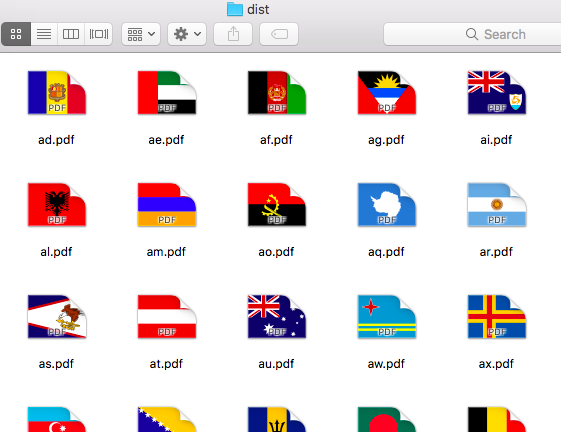561x432 pixels.
Task: Click the ae.pdf file name
Action: [x=166, y=140]
